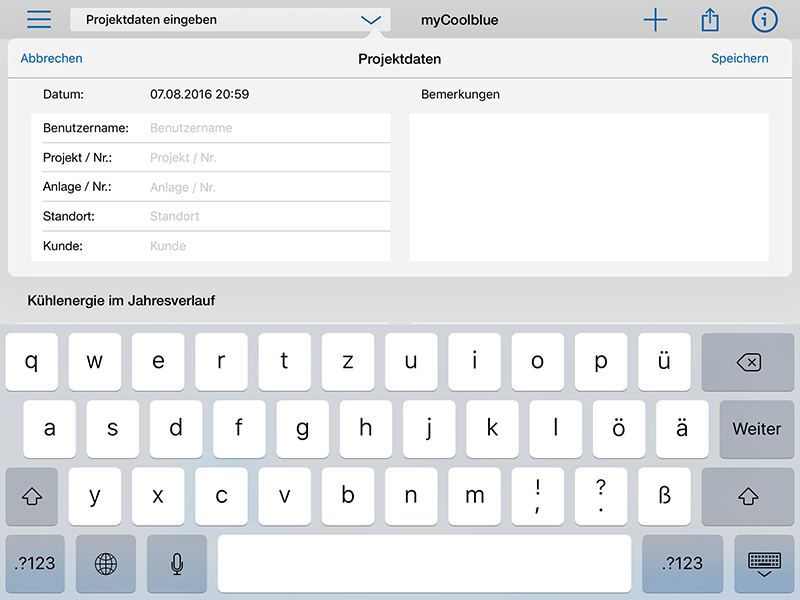Tap the d key
Viewport: 800px width, 600px height.
(x=176, y=429)
